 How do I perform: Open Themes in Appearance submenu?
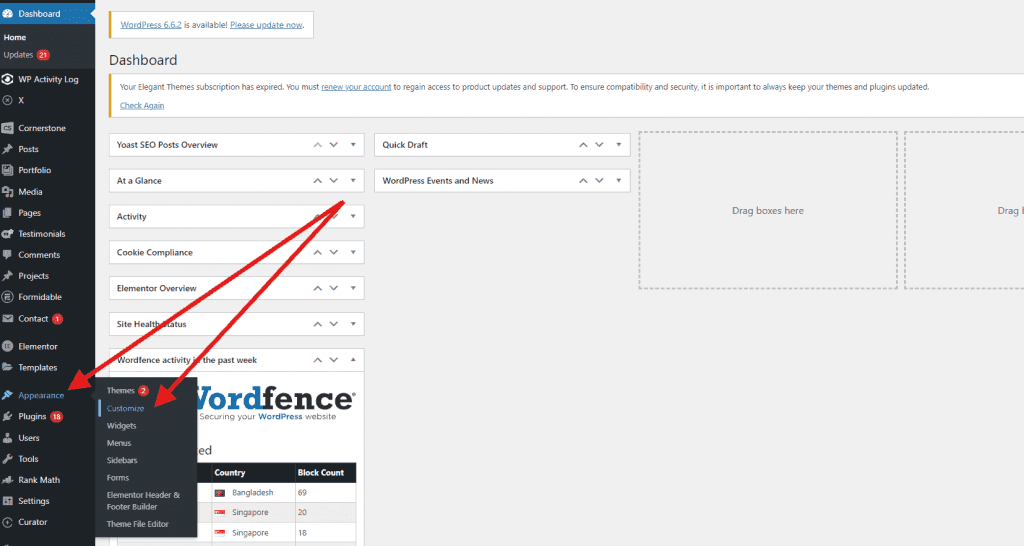[121, 391]
